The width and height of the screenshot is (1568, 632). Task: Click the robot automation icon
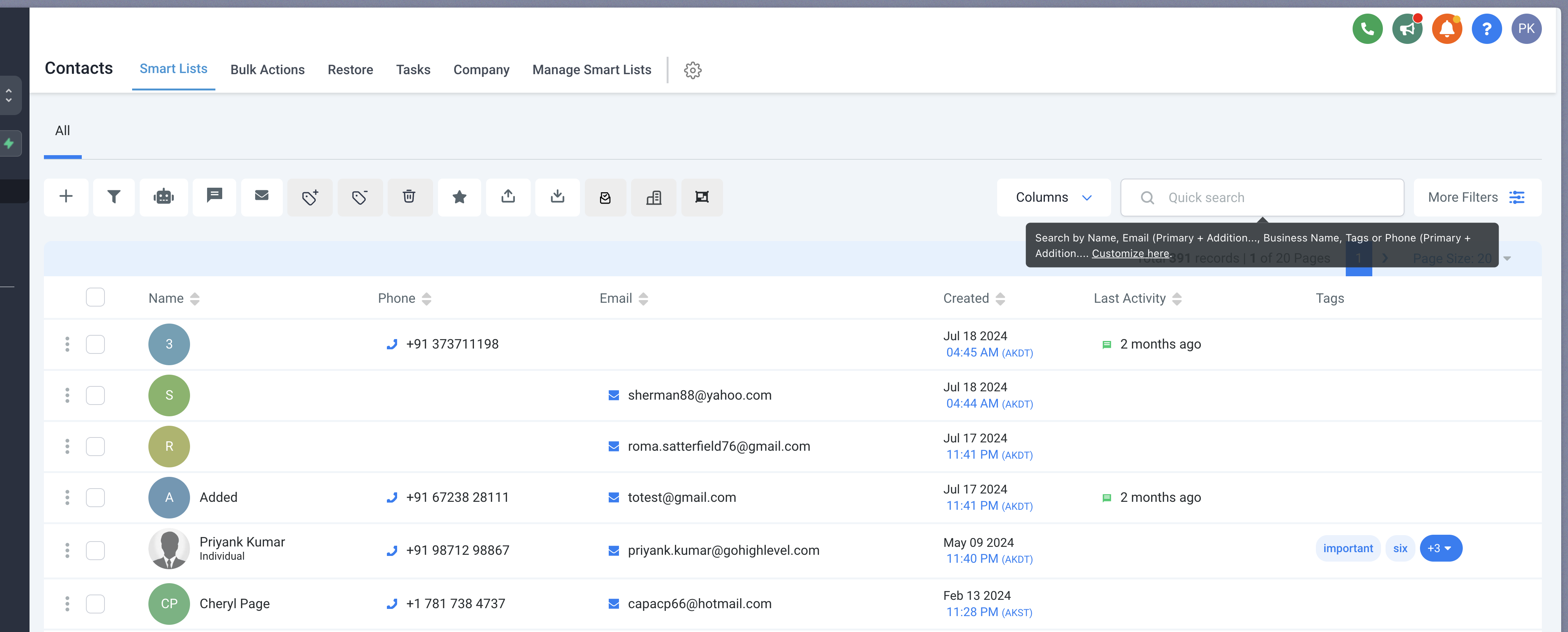tap(163, 196)
